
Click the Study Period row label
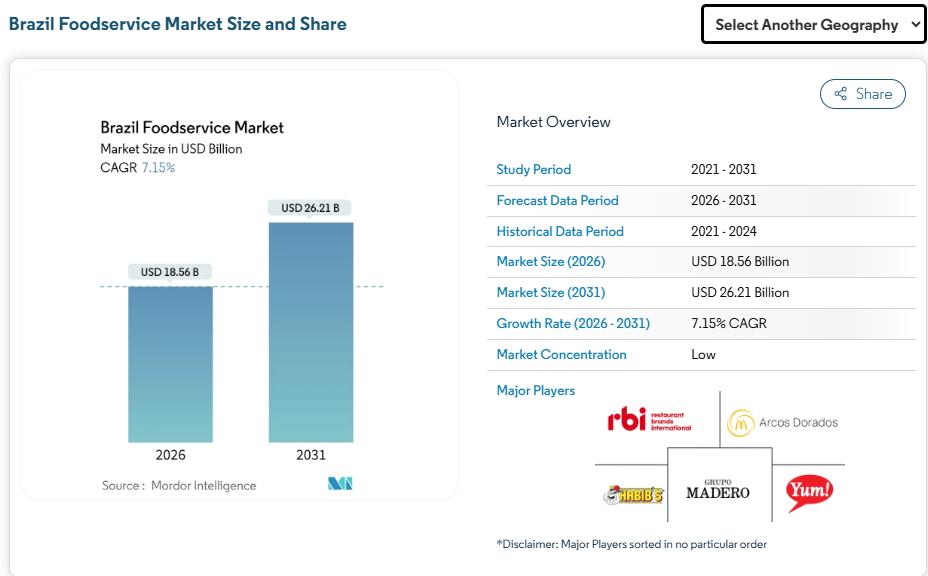[x=534, y=170]
